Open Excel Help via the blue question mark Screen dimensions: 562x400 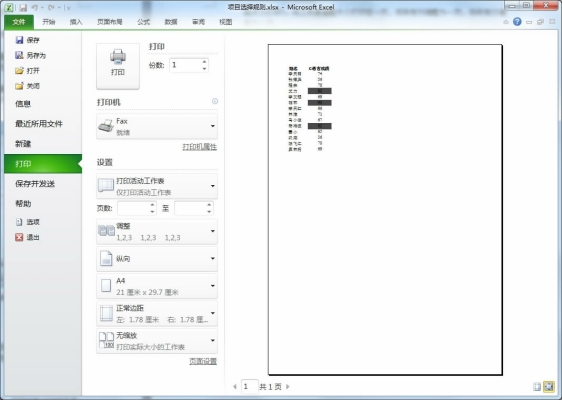(517, 22)
